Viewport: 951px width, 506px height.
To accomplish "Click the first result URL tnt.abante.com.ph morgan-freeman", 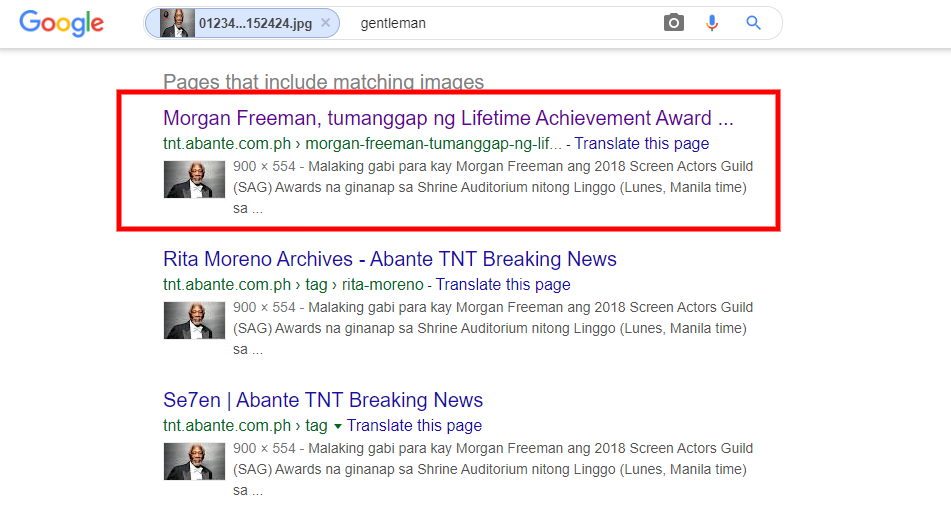I will 363,143.
